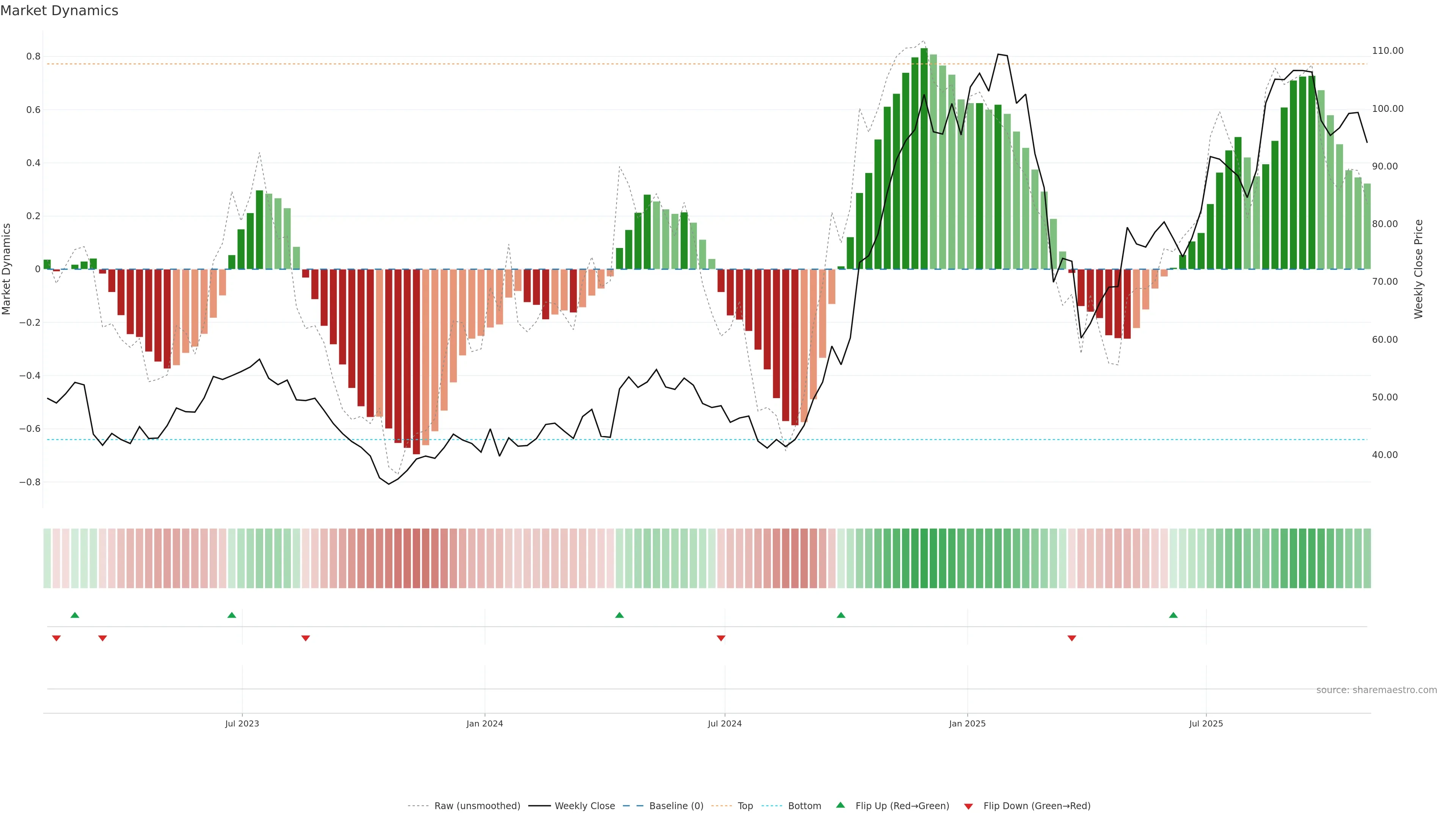Click Flip Up marker between Jul 2024 and Jan 2025
This screenshot has width=1456, height=819.
tap(841, 615)
